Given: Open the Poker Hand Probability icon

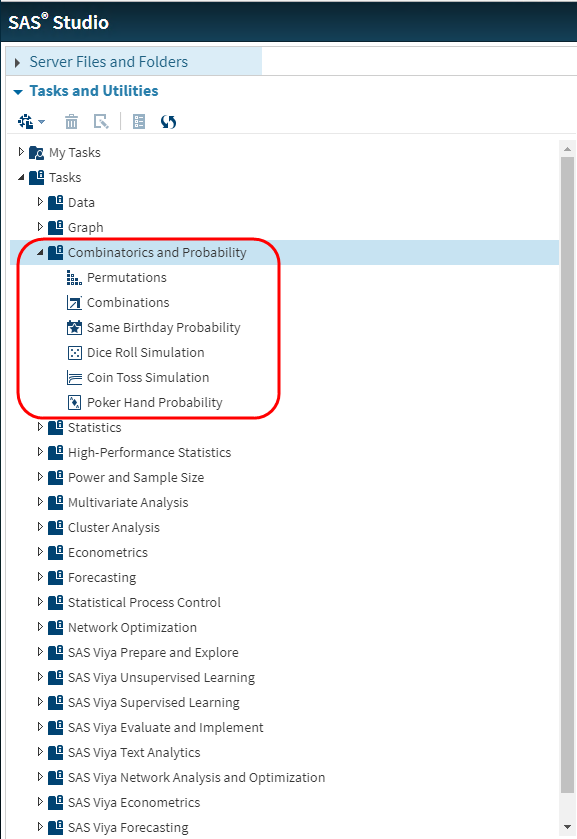Looking at the screenshot, I should click(74, 402).
